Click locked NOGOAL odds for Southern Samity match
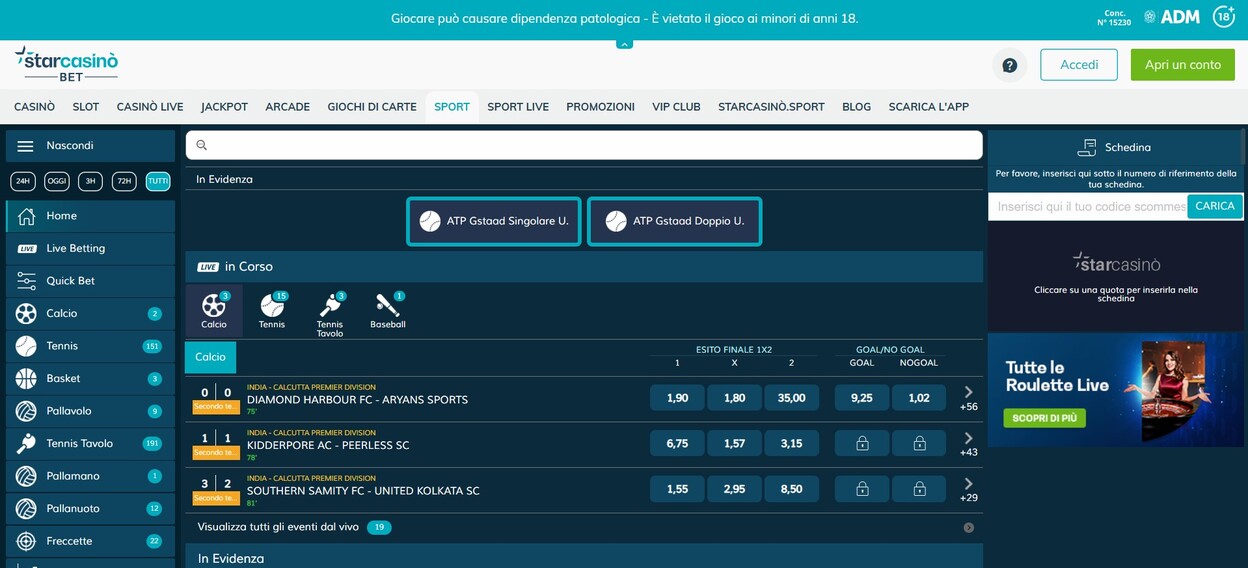This screenshot has width=1248, height=568. click(x=919, y=489)
